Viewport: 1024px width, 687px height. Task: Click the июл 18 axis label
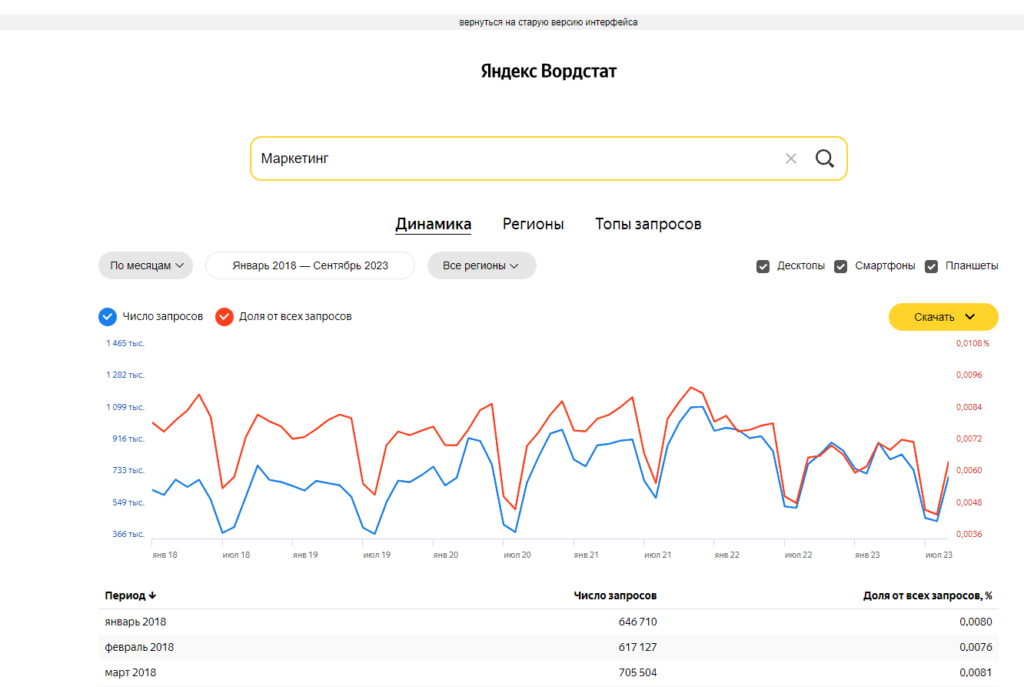click(x=236, y=555)
